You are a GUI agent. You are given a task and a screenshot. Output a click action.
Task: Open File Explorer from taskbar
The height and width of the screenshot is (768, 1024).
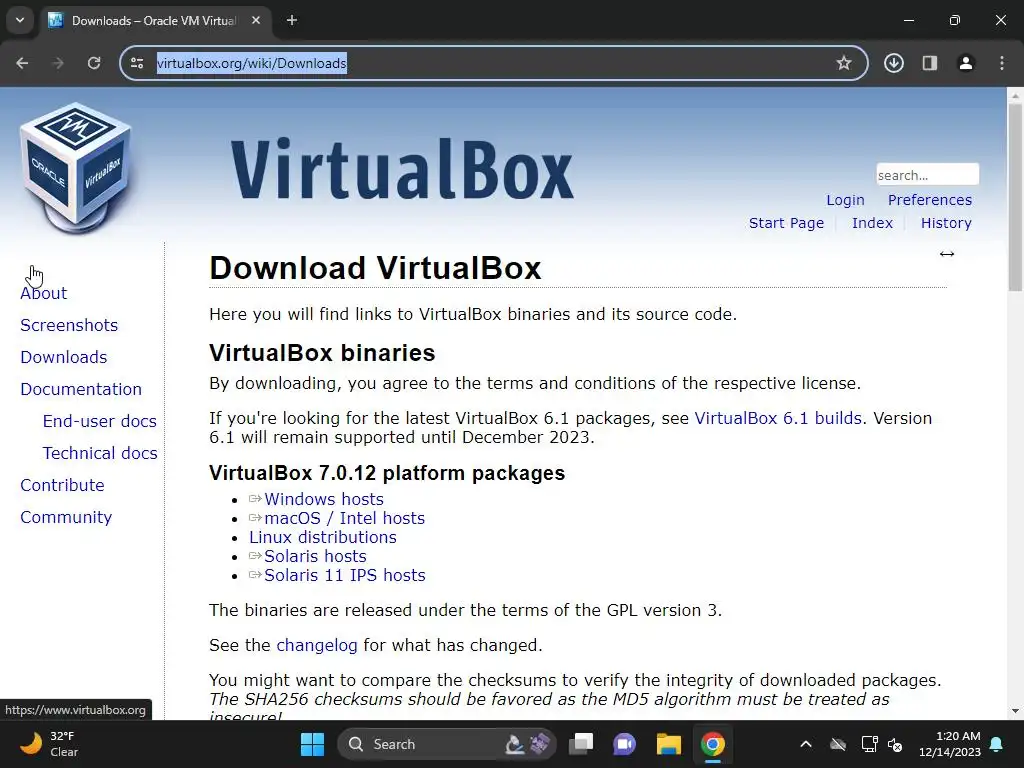[x=669, y=744]
